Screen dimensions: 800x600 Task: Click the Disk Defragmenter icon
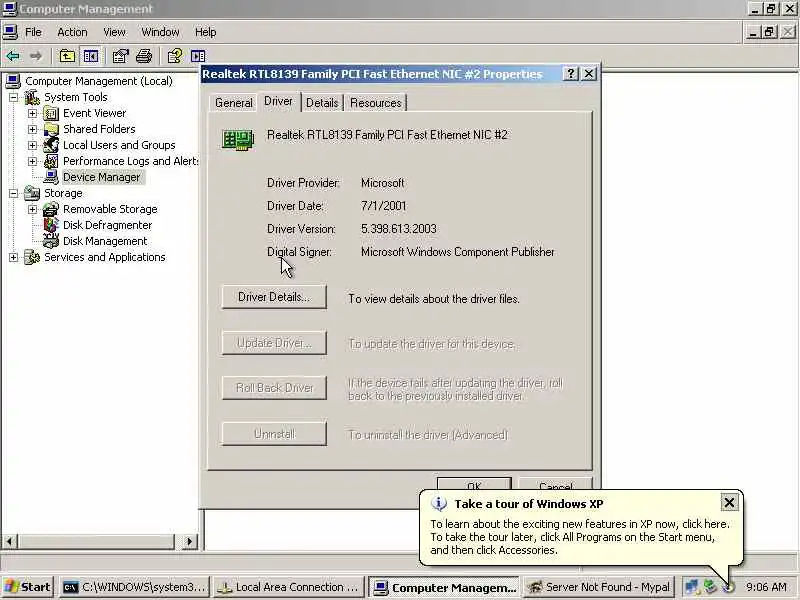coord(51,225)
